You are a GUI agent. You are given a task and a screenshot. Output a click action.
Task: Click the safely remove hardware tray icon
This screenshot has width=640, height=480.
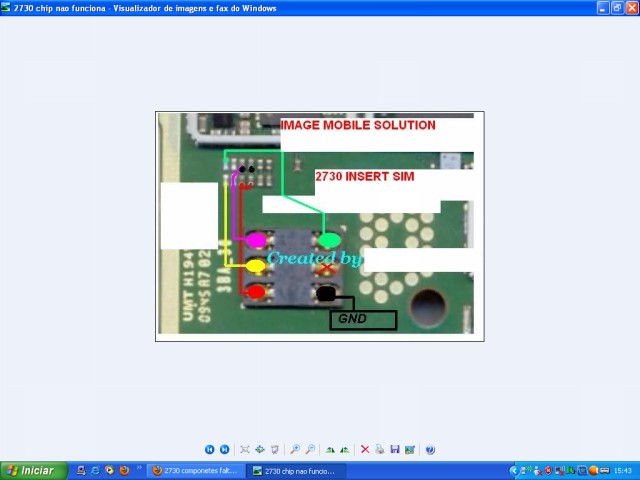[604, 471]
